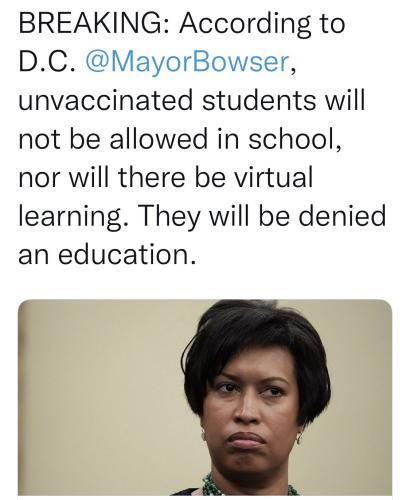Open the @MayorBowser mention link
This screenshot has width=410, height=500.
187,62
